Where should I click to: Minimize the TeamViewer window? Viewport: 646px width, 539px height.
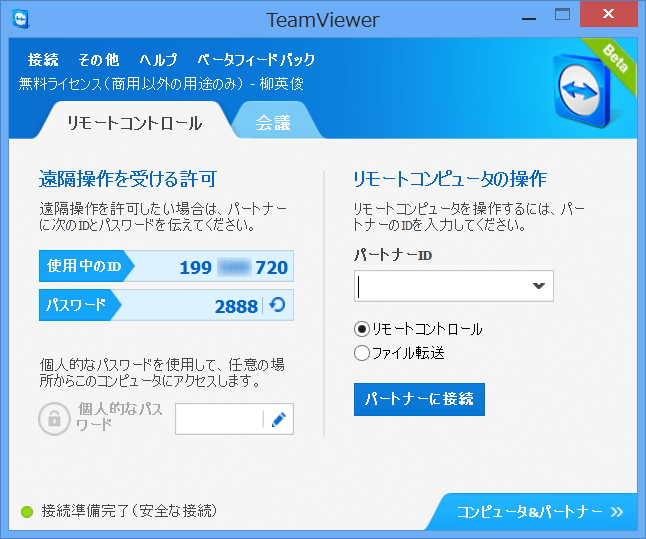pyautogui.click(x=529, y=17)
